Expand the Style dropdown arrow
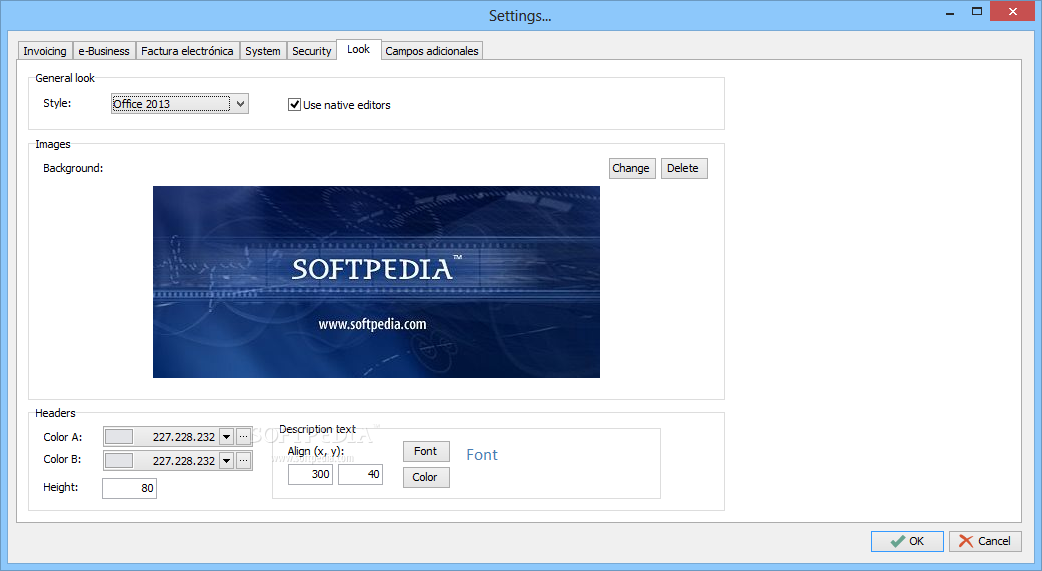The height and width of the screenshot is (571, 1042). [x=241, y=104]
